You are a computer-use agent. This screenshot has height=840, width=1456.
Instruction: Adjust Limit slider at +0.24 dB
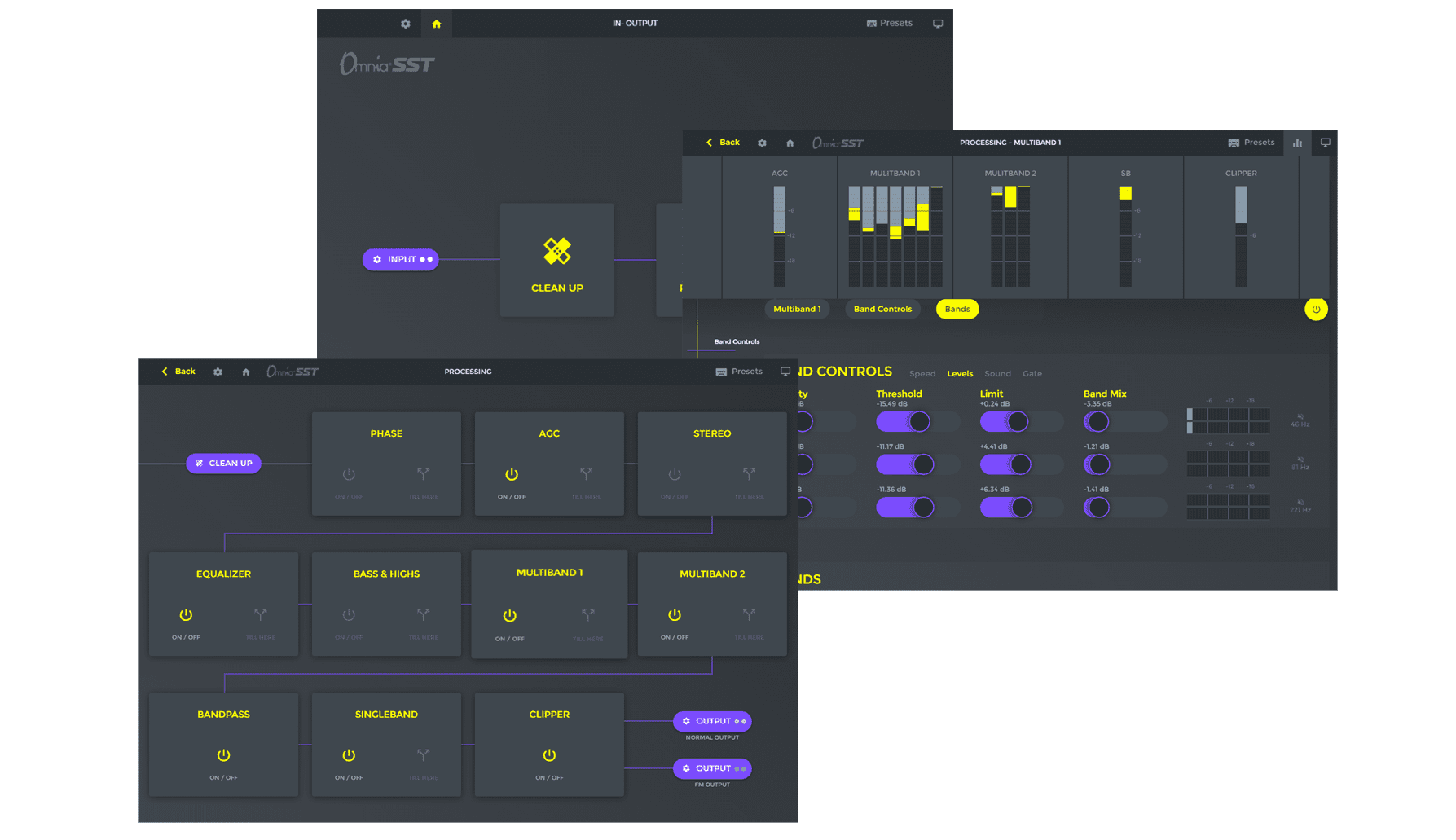point(1022,421)
